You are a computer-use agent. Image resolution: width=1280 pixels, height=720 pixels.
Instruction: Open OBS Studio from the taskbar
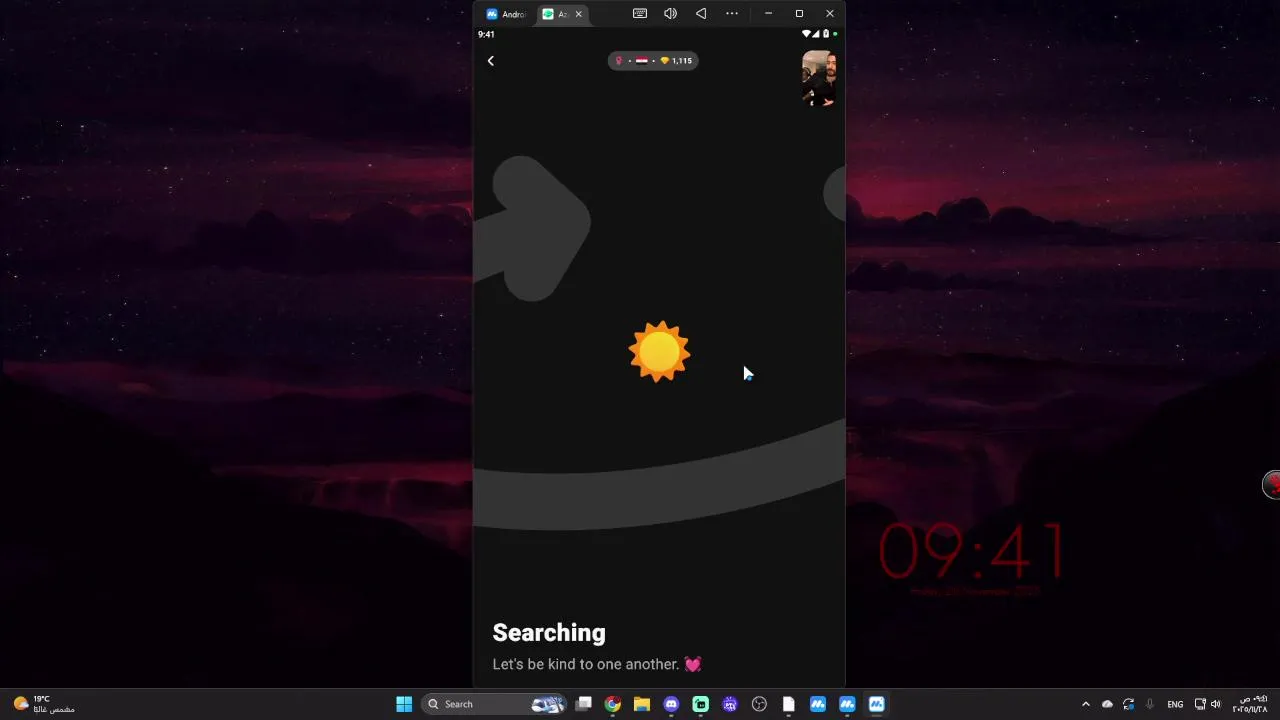pyautogui.click(x=759, y=704)
